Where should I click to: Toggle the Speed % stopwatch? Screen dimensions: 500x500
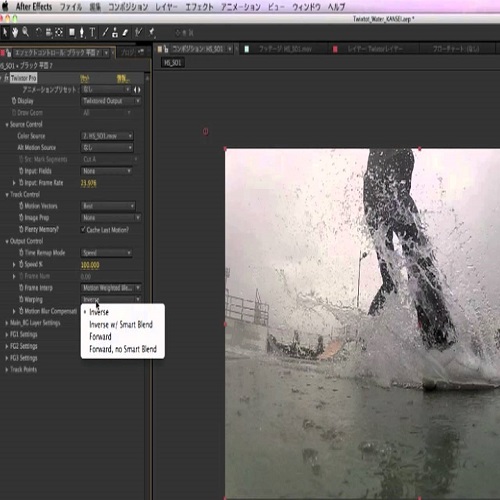tap(21, 264)
